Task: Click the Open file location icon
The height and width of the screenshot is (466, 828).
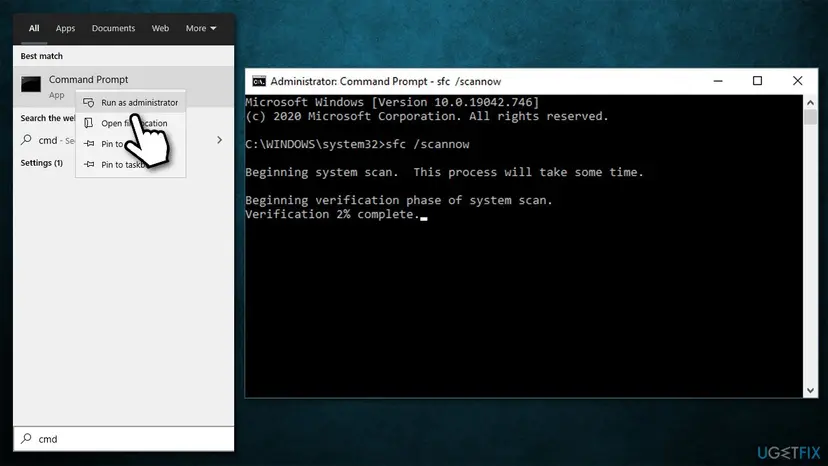Action: (x=89, y=123)
